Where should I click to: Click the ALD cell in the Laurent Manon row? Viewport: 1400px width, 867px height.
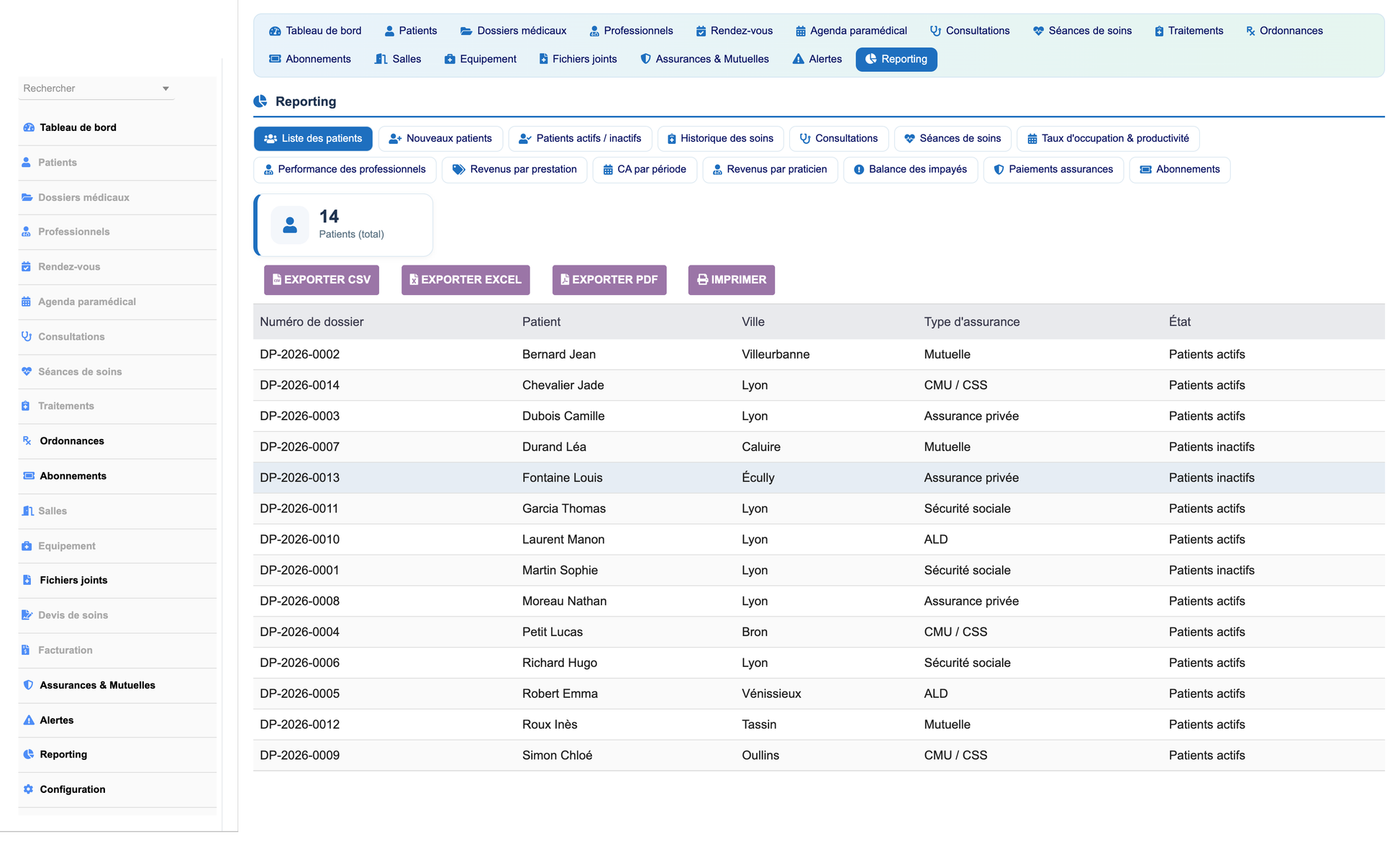click(936, 540)
